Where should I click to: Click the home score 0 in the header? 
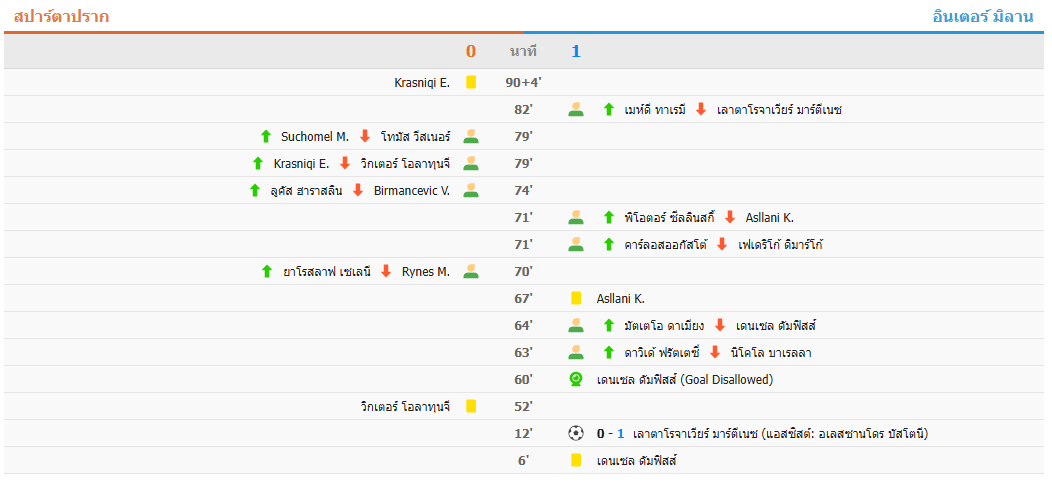pos(471,51)
